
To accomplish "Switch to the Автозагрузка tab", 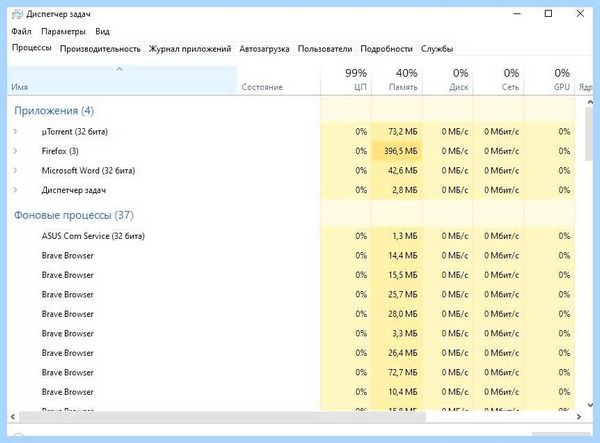I will point(264,49).
